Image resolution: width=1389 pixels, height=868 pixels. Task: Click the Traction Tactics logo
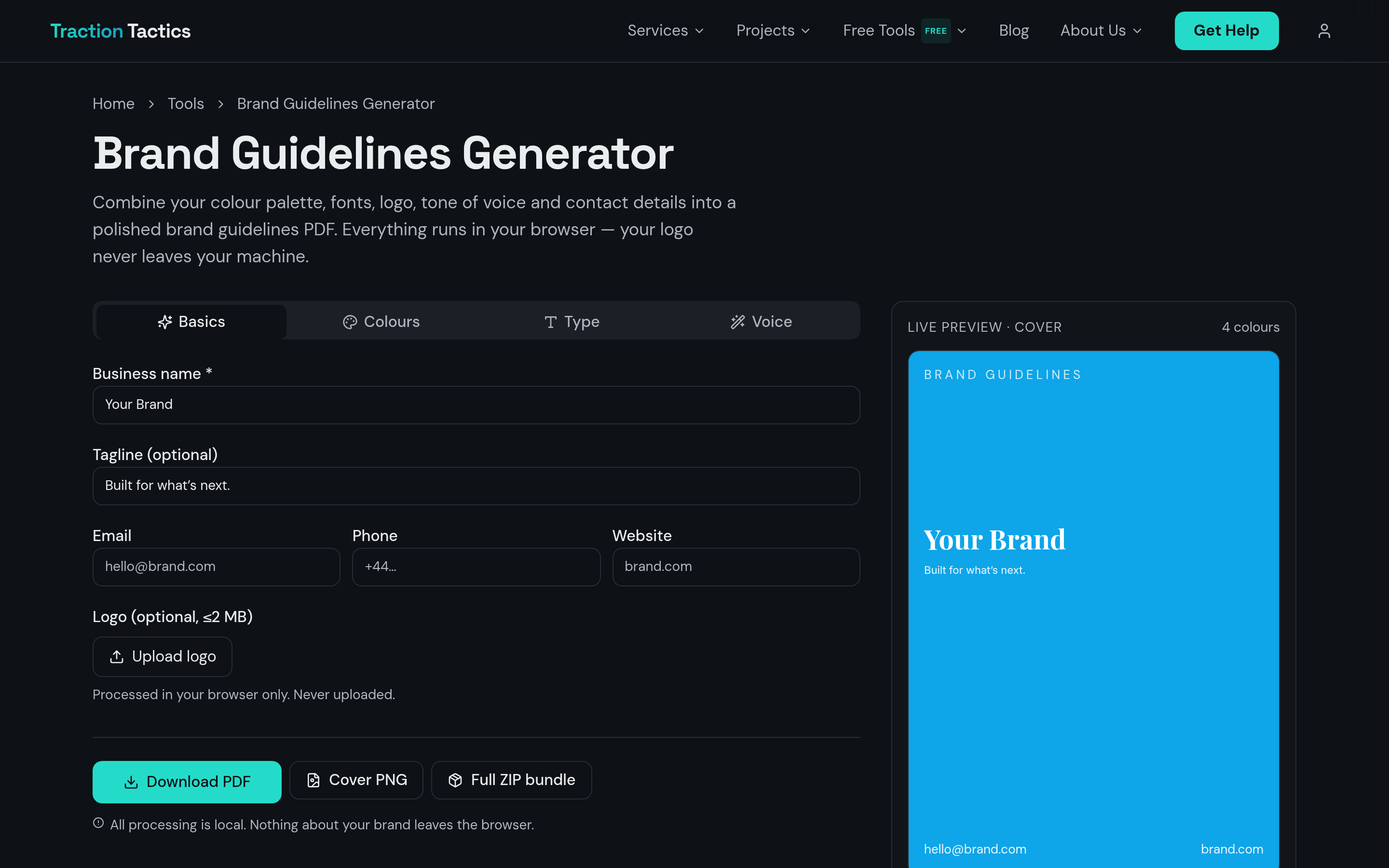click(x=120, y=31)
